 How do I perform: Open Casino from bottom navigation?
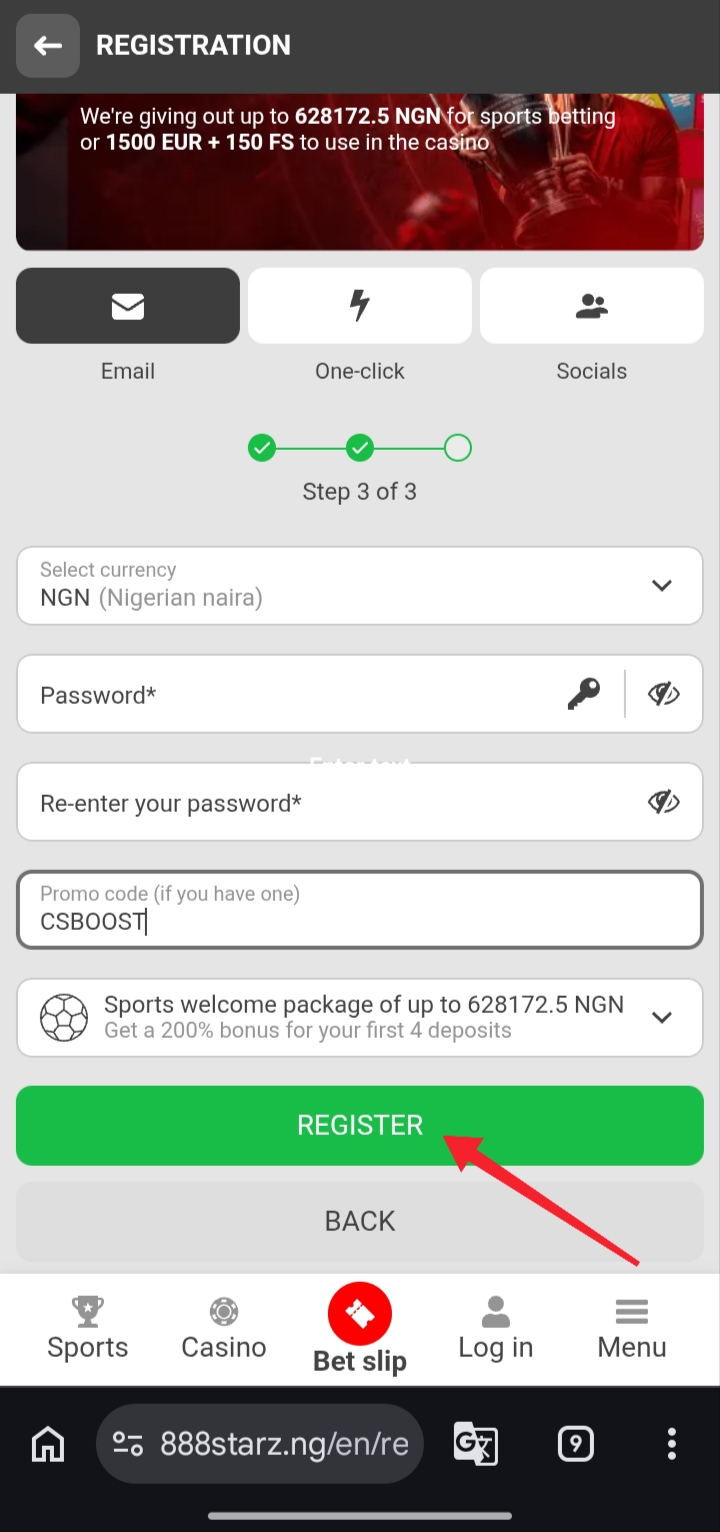click(224, 1328)
